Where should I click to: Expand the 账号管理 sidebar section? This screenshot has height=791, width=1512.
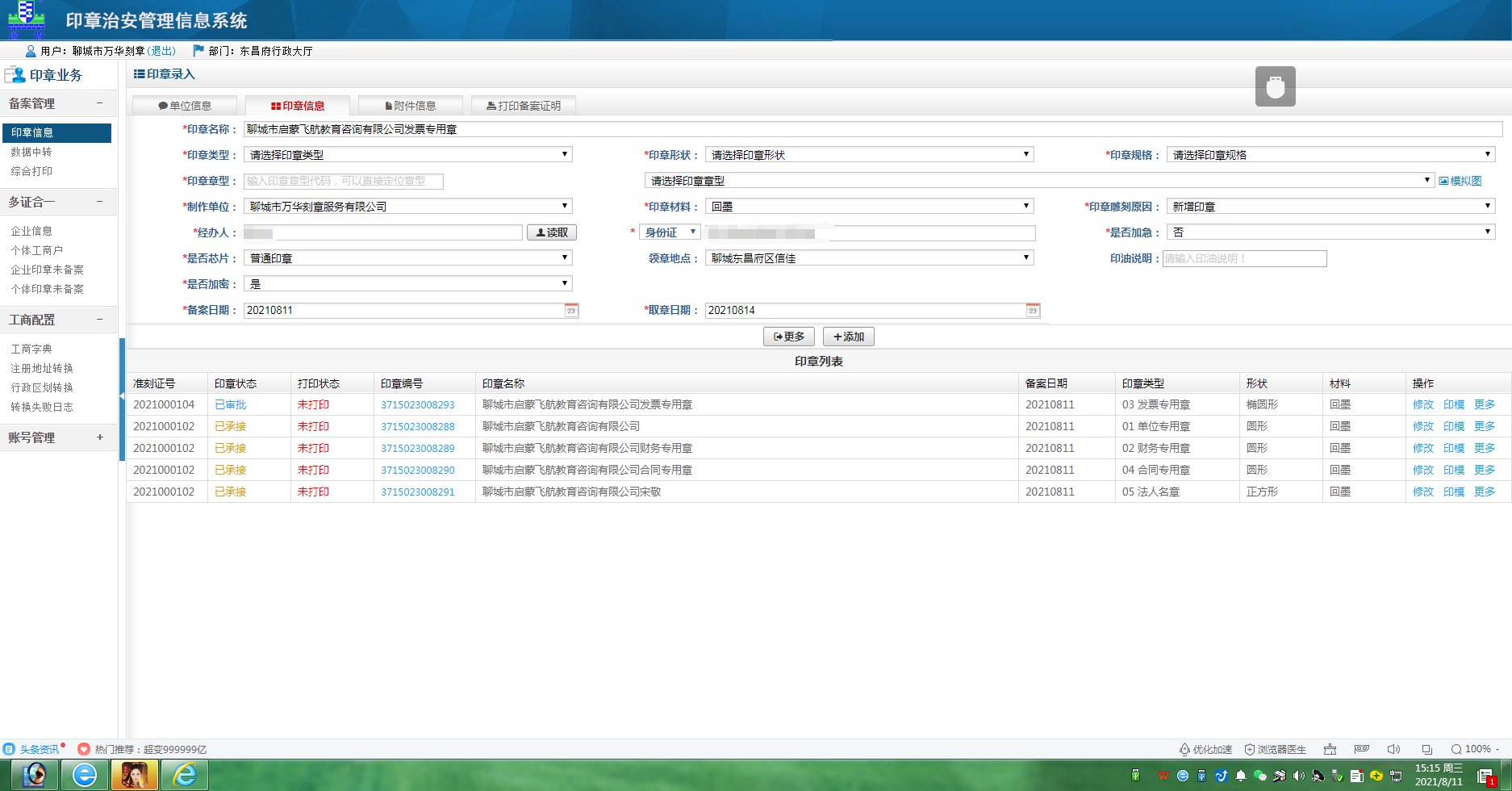100,437
